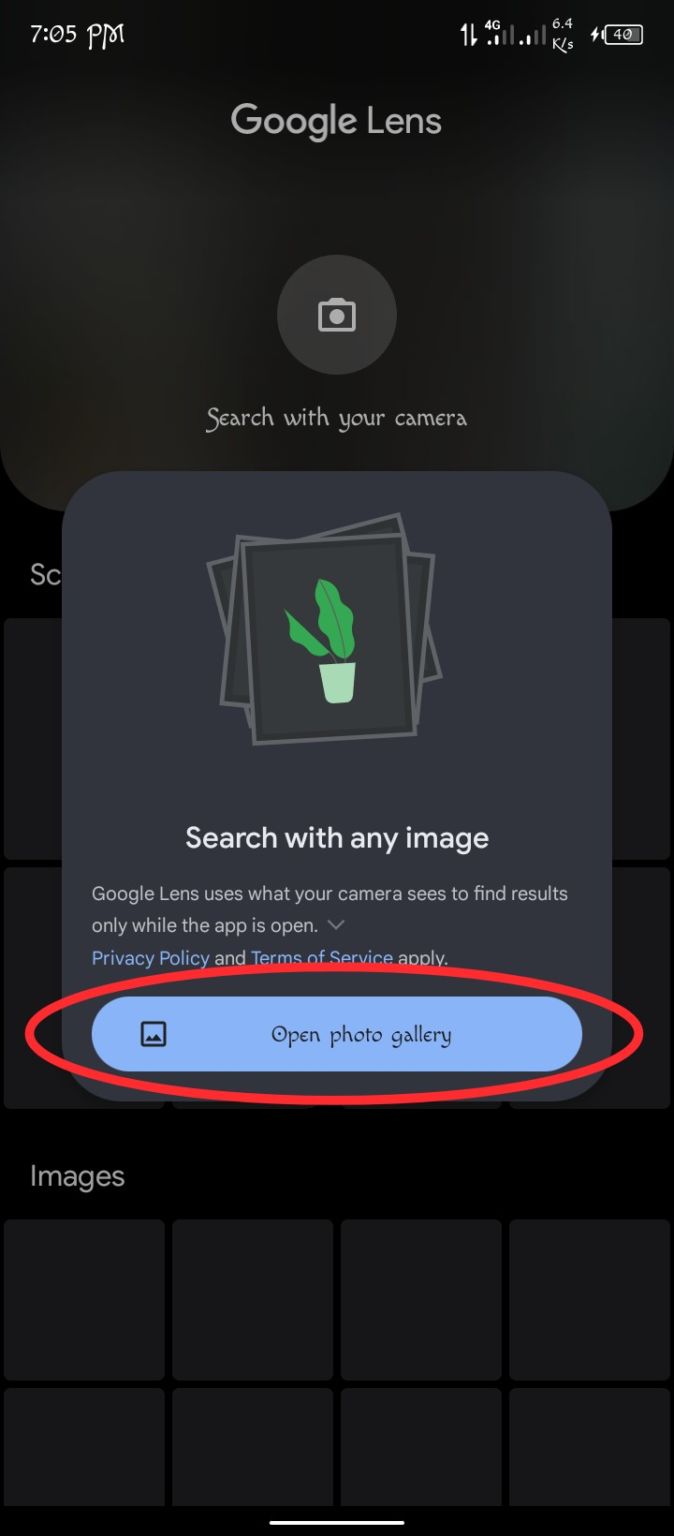Tap the Google Lens title
Viewport: 674px width, 1536px height.
[x=336, y=121]
